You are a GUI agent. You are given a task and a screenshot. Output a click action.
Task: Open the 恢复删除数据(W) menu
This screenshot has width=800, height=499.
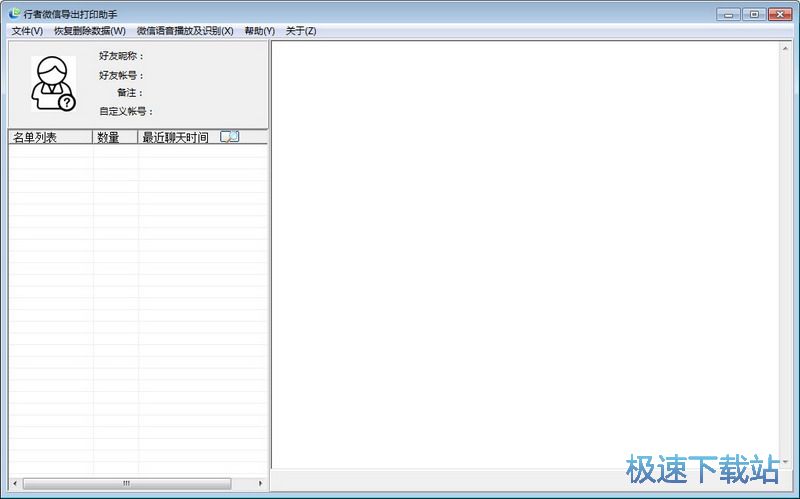[x=89, y=31]
